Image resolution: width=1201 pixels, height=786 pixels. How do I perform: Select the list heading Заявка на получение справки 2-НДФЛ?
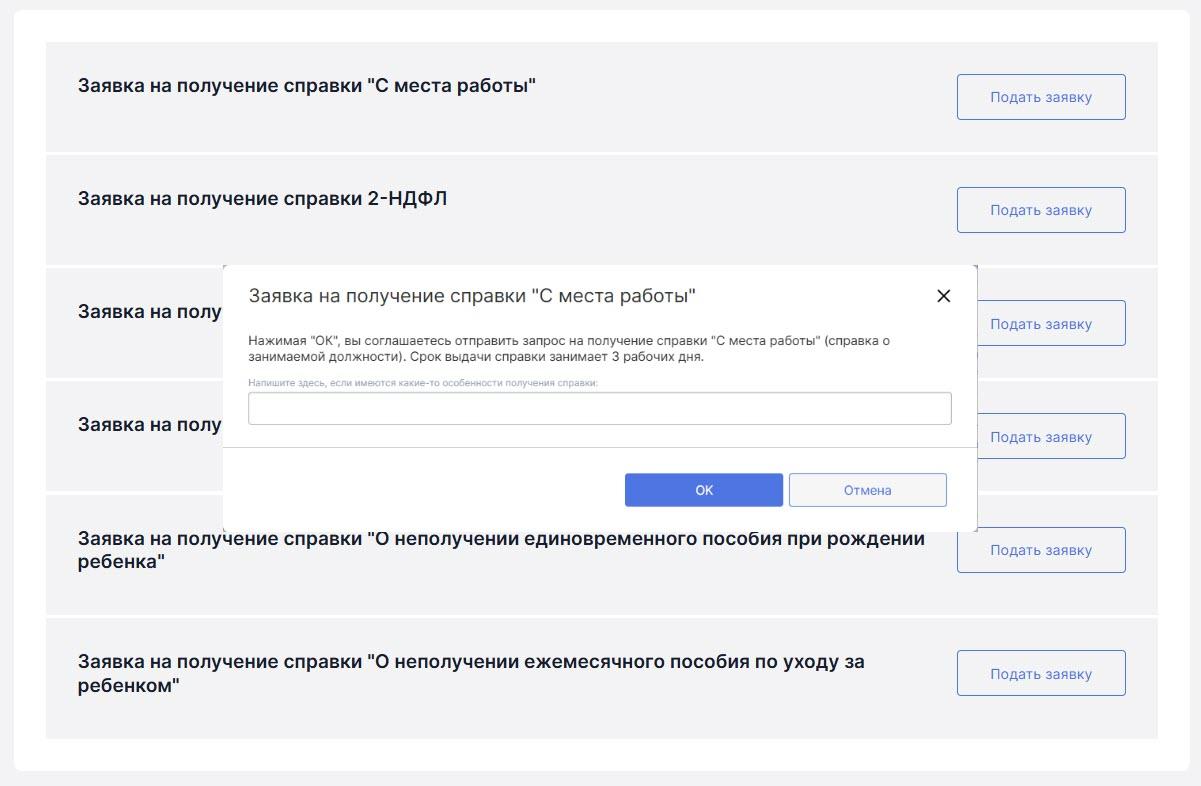(x=262, y=199)
